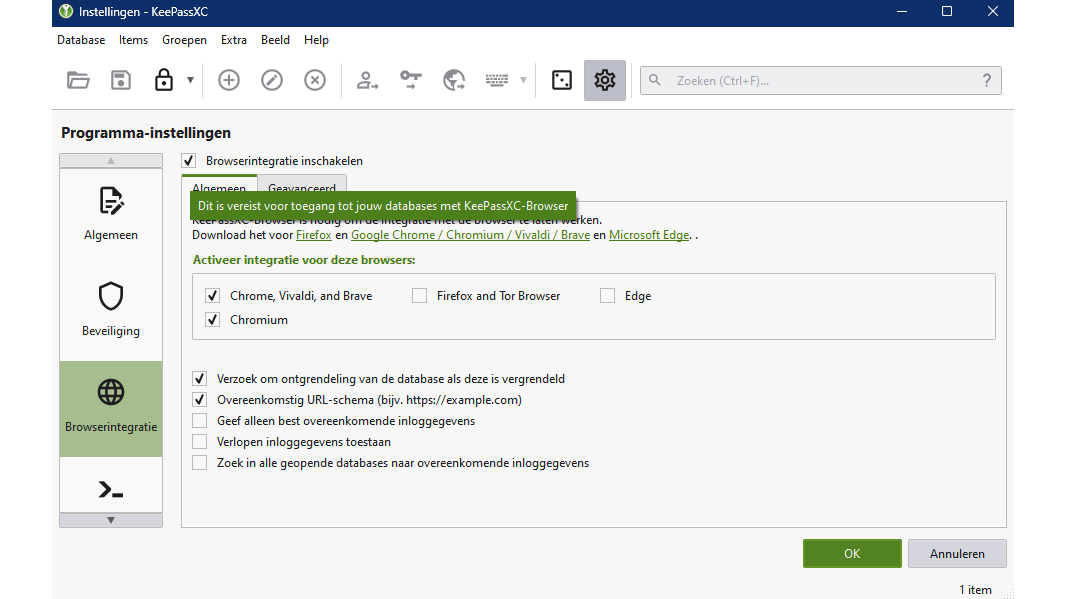
Task: Uncheck Chrome, Vivaldi, and Brave checkbox
Action: (213, 295)
